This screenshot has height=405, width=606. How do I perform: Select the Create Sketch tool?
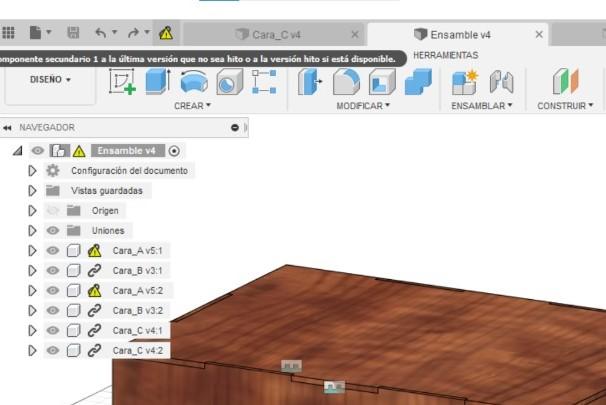coord(122,82)
